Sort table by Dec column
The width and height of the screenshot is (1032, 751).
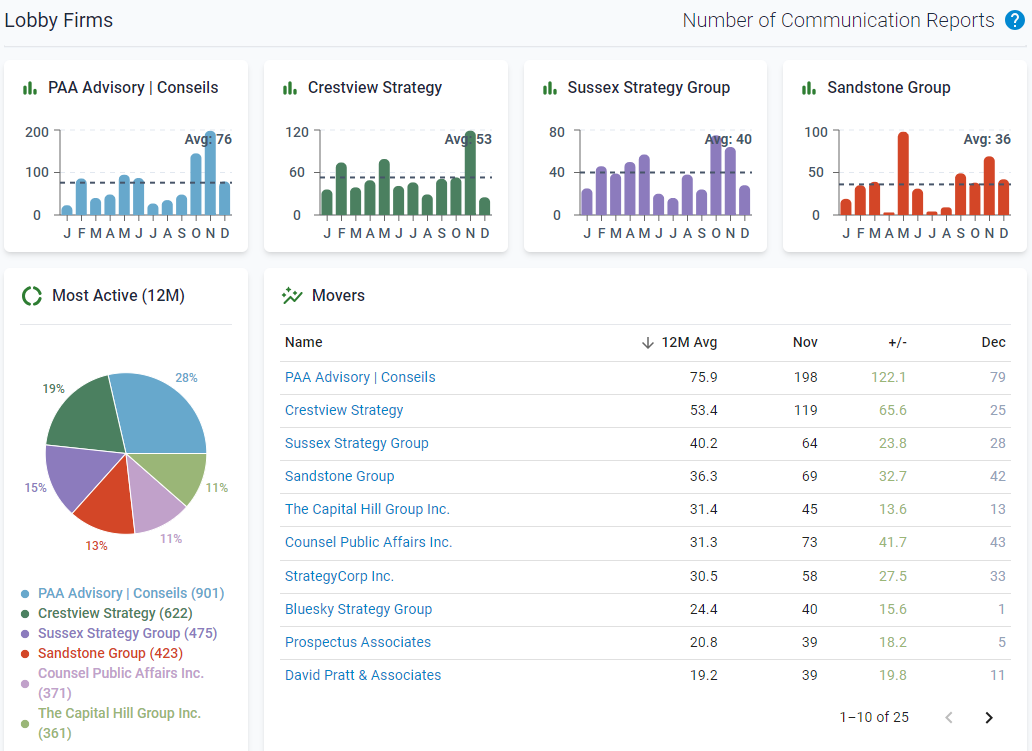993,342
